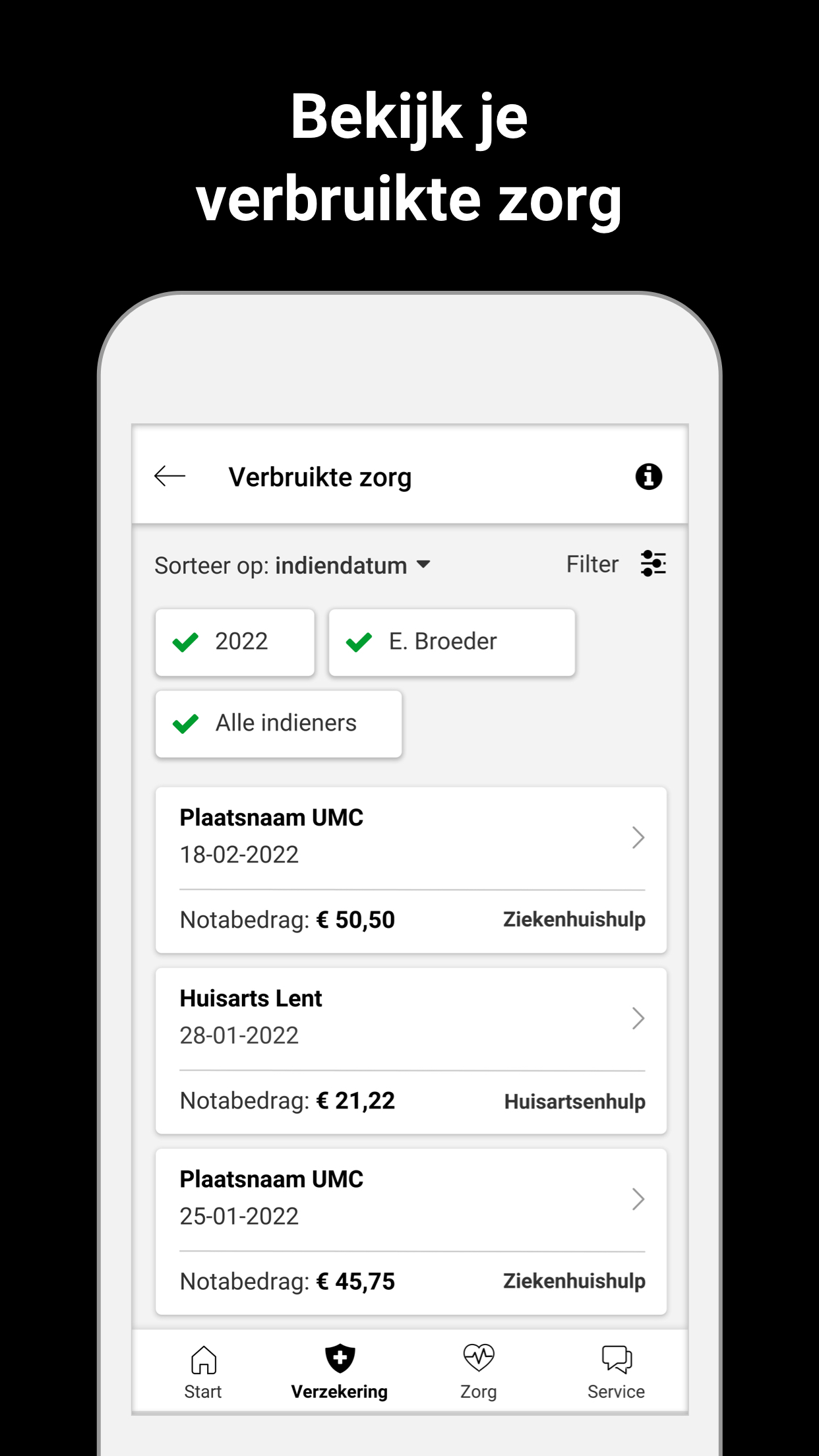Expand Plaatsnaam UMC 18-02-2022 chevron

pyautogui.click(x=638, y=837)
